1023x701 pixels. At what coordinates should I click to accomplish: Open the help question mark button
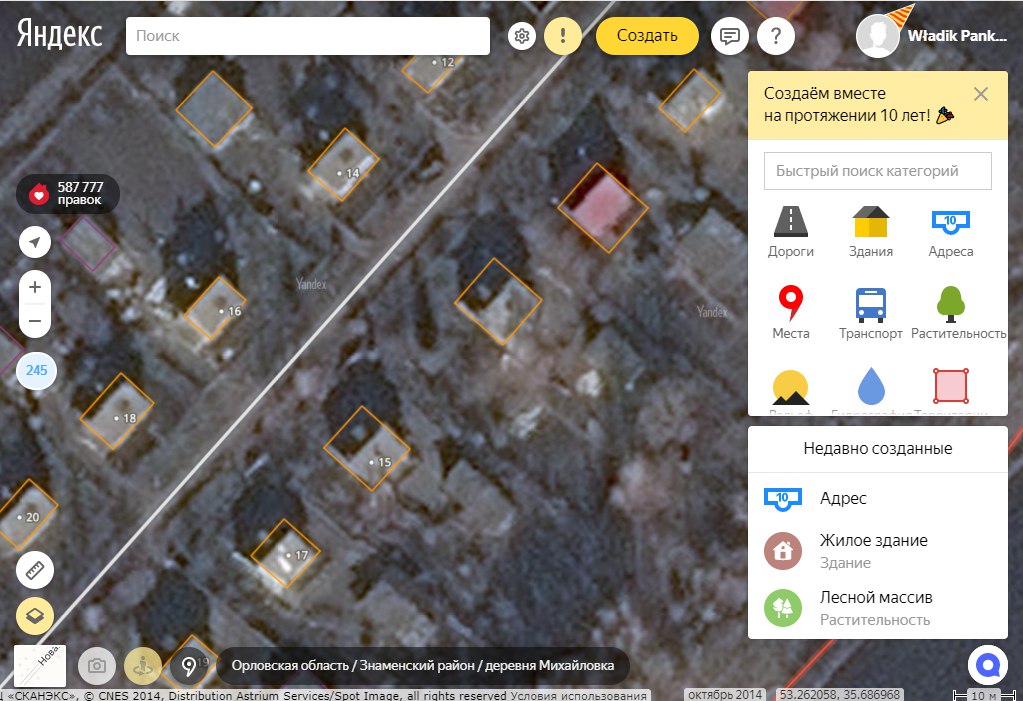[x=776, y=36]
